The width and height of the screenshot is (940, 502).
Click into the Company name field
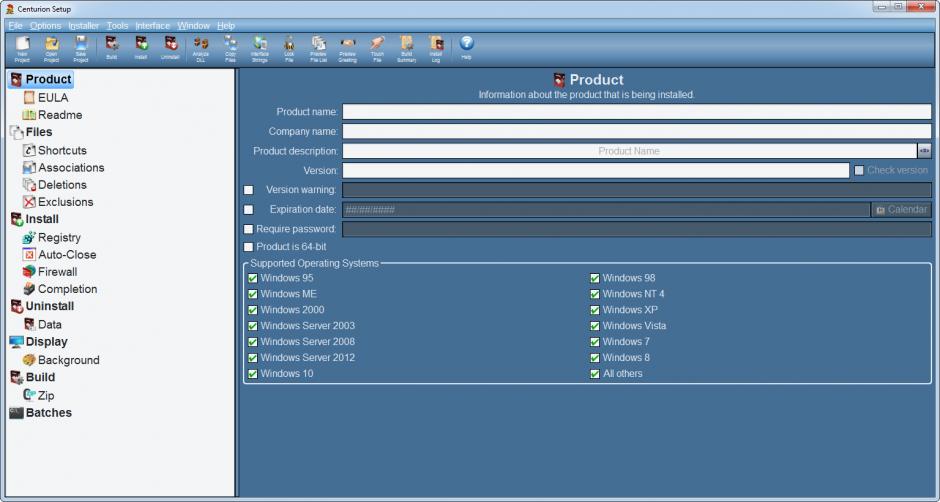[637, 131]
